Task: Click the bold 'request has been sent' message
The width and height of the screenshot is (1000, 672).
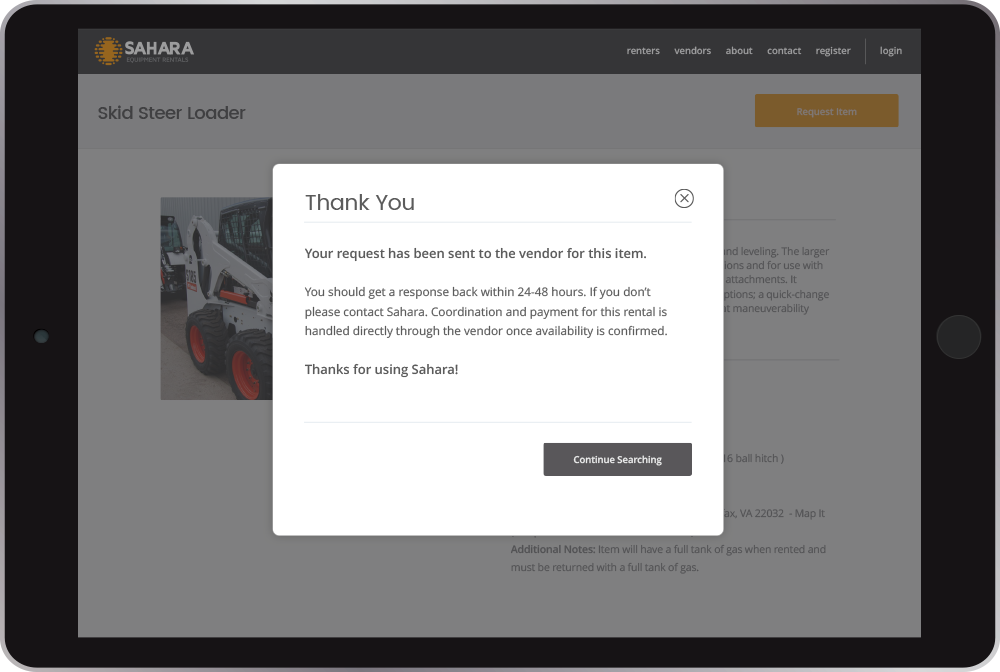Action: (475, 254)
